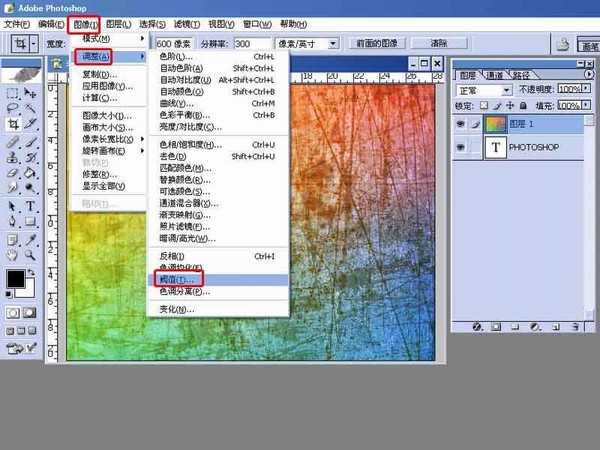Open the 填充 fill slider arrow
Screen dimensions: 600x450
coord(585,105)
